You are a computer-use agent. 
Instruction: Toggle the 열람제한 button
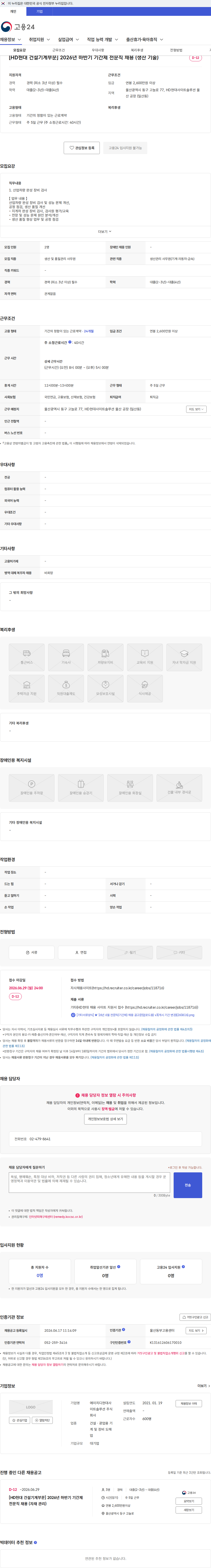(43, 1420)
